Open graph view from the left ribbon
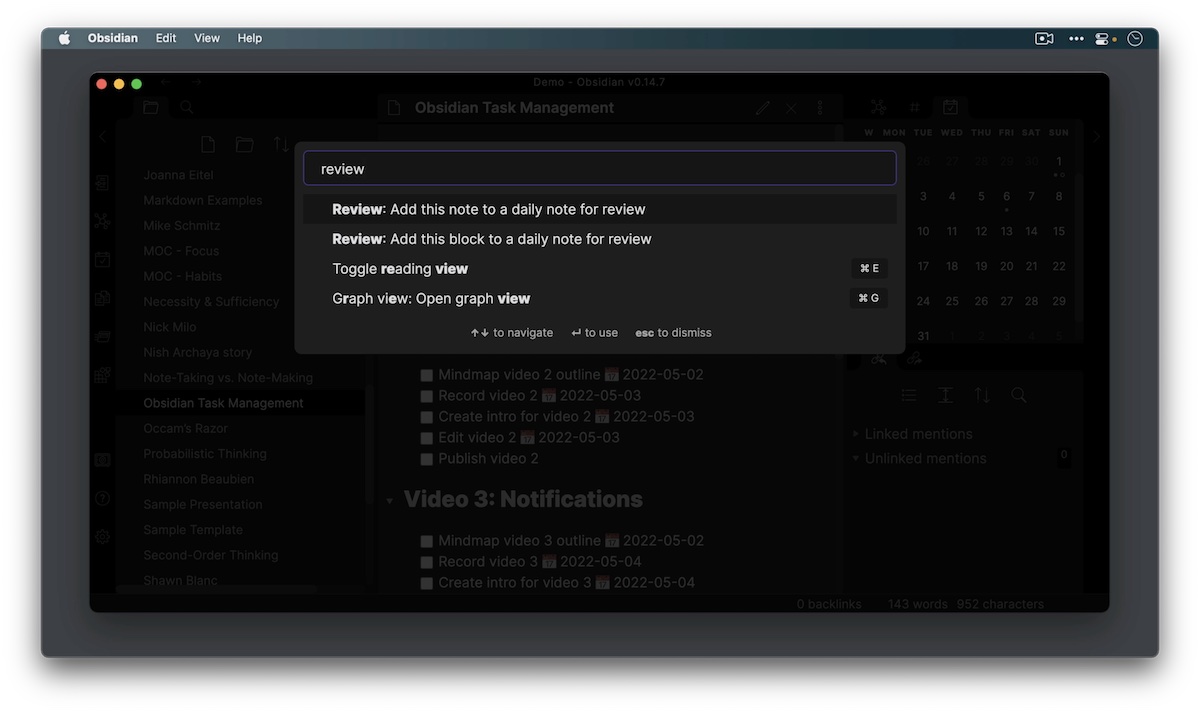Screen dimensions: 1200x712 tap(102, 222)
